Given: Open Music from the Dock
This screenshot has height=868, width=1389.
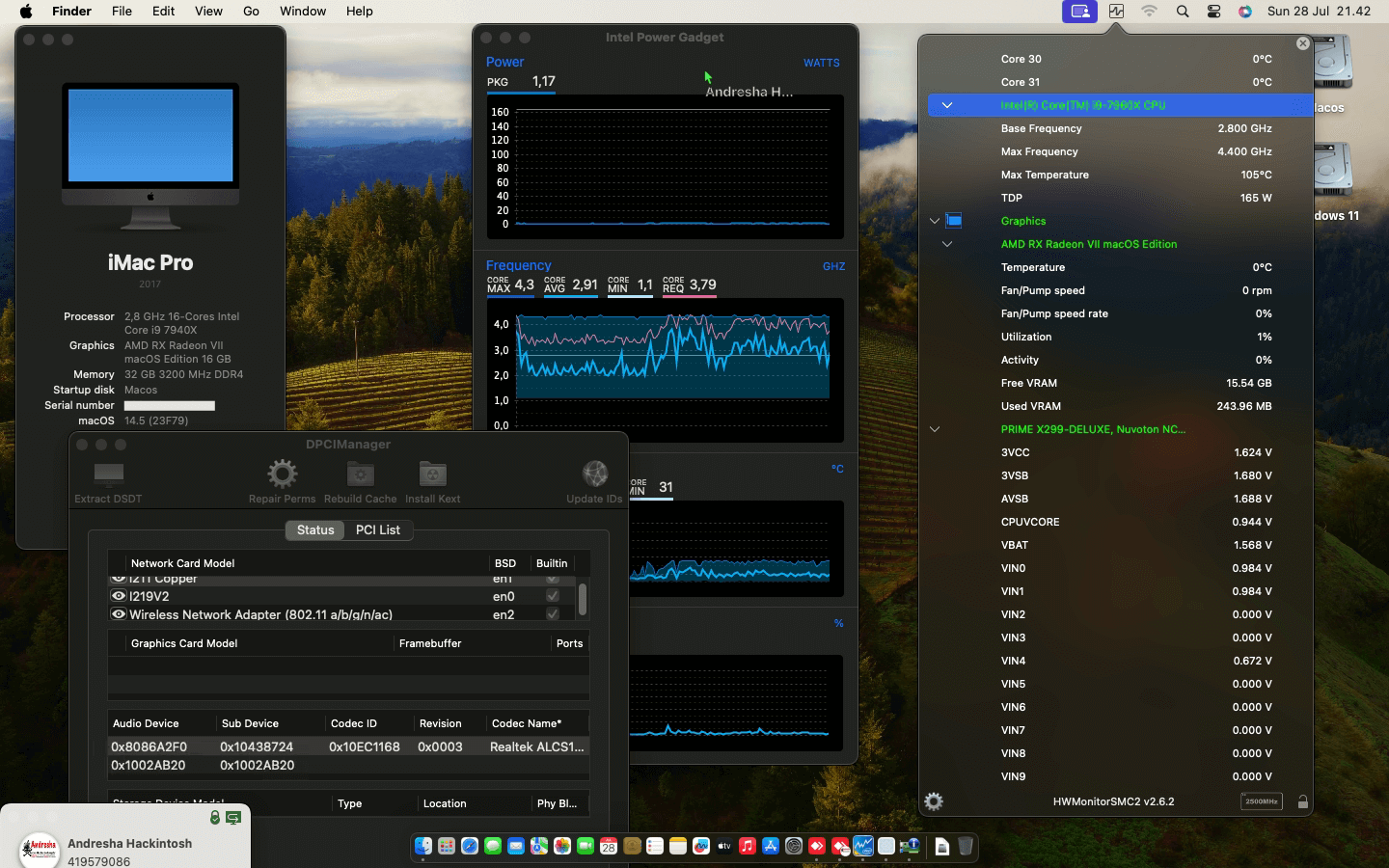Looking at the screenshot, I should click(x=748, y=846).
